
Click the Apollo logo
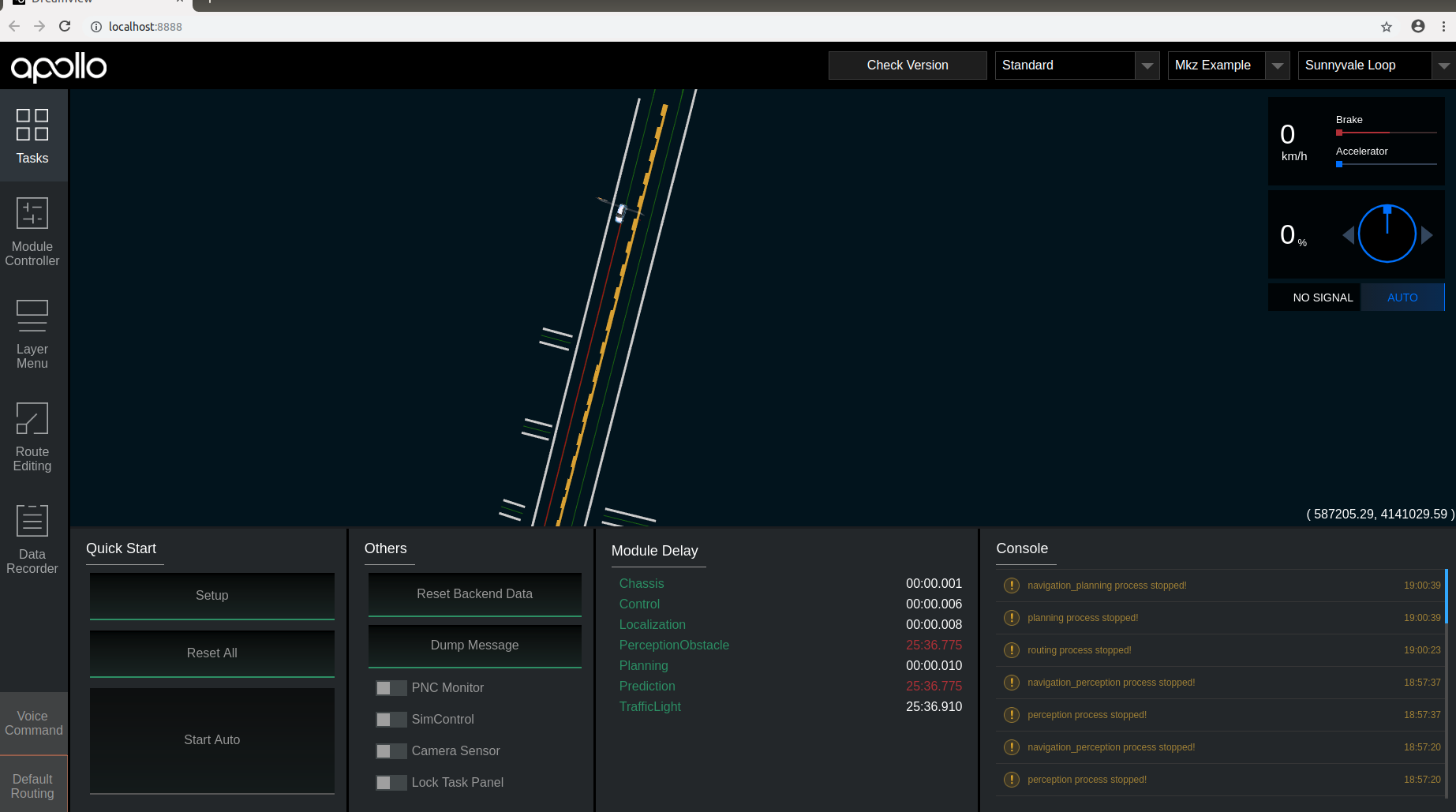point(58,67)
